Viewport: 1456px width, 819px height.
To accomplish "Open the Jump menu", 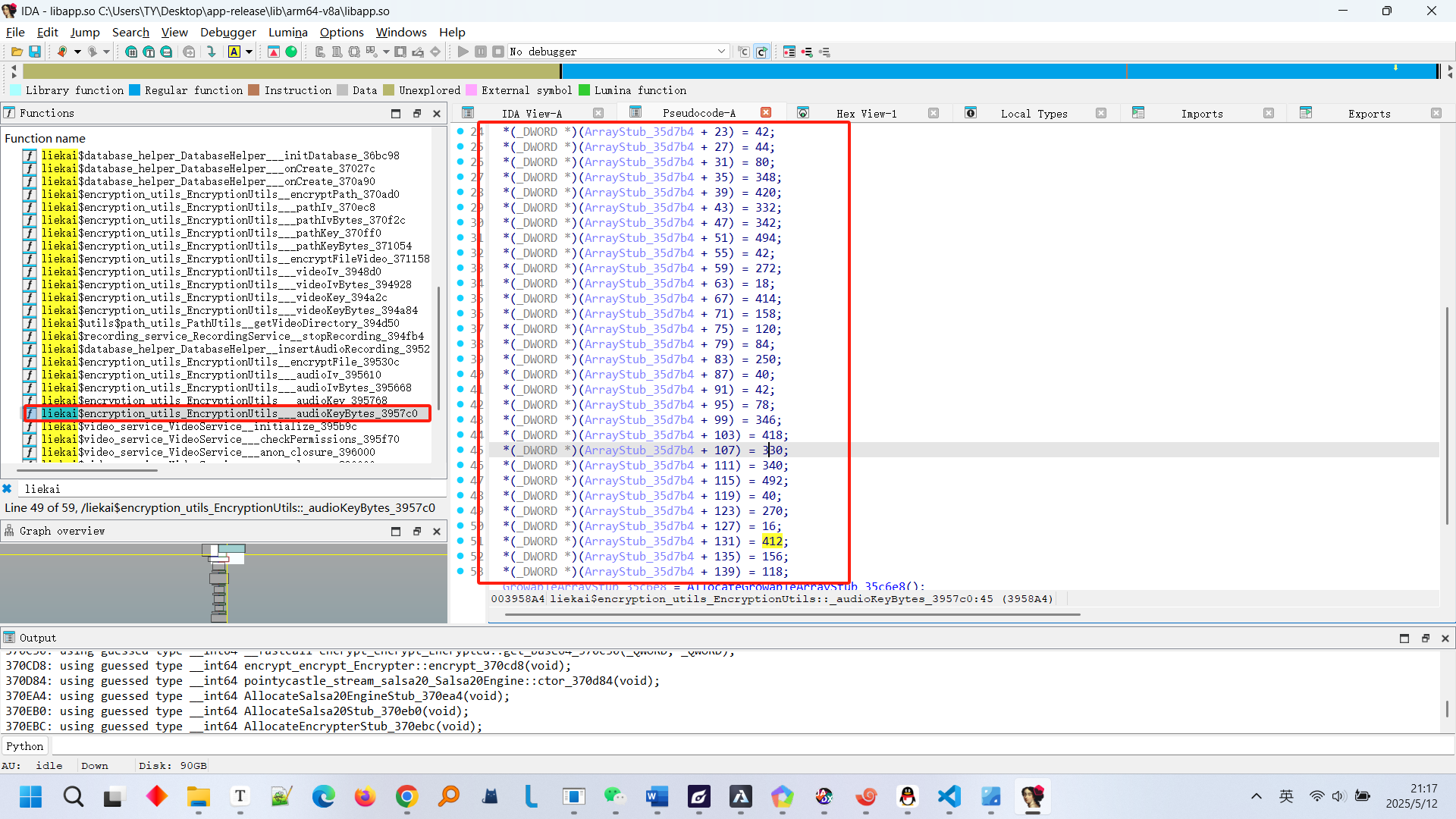I will [85, 32].
